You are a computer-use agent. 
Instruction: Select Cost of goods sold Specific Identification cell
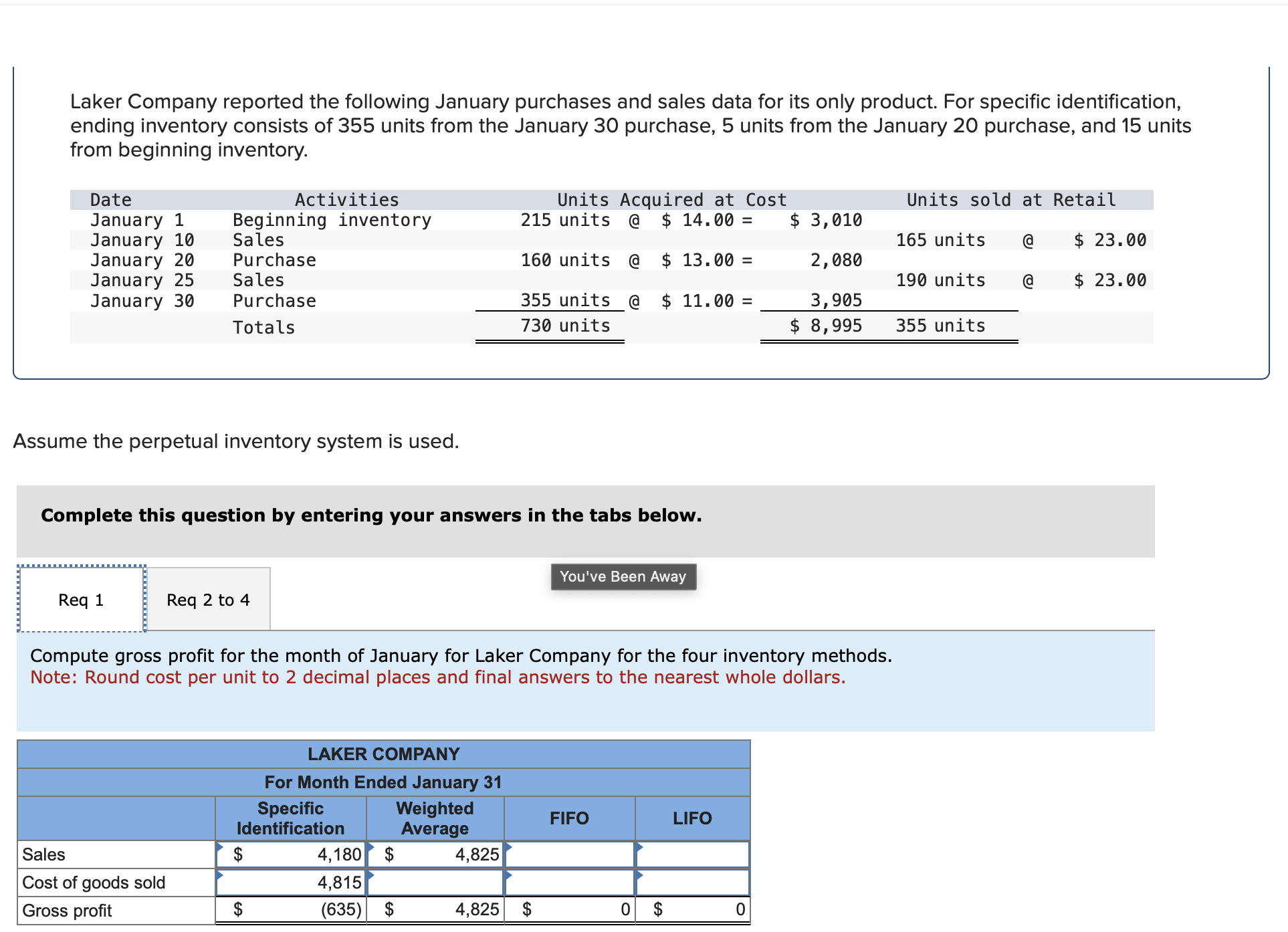coord(291,882)
